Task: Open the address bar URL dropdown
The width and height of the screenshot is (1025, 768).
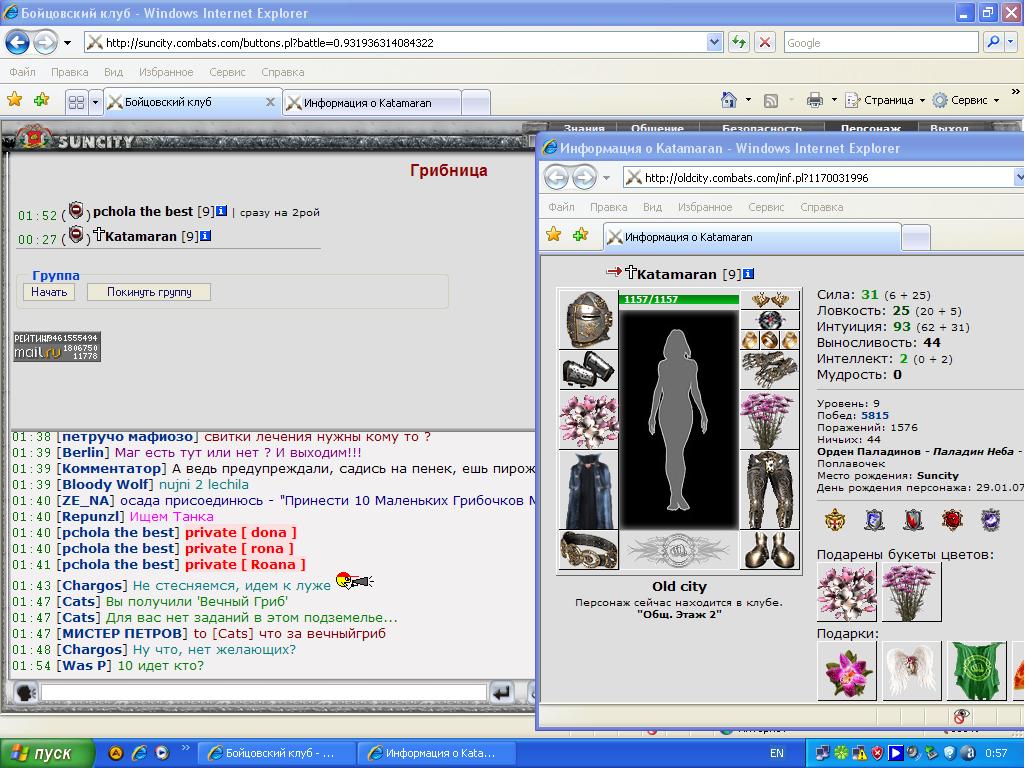Action: (x=714, y=42)
